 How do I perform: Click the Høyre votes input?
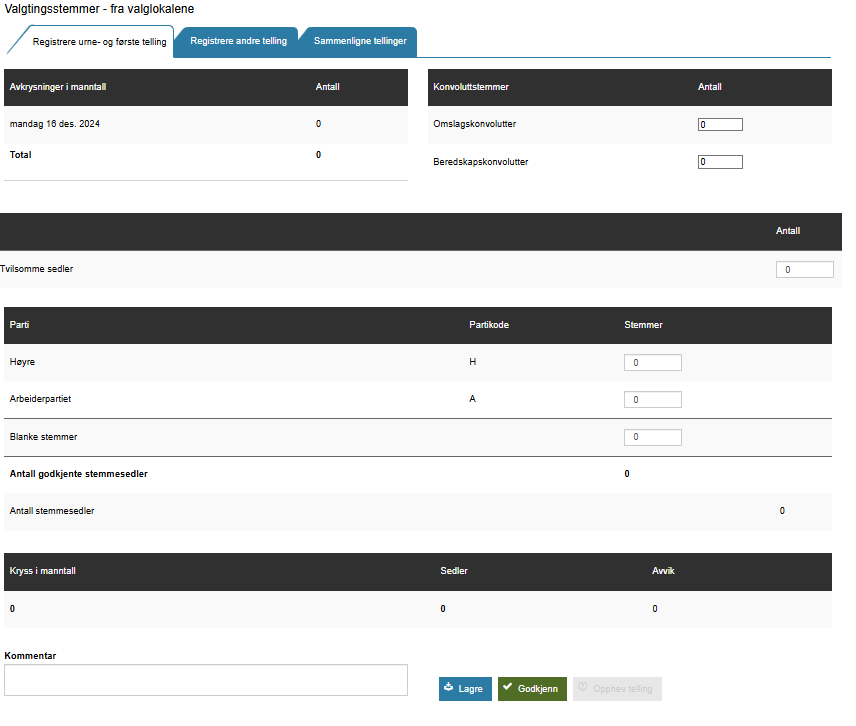652,363
